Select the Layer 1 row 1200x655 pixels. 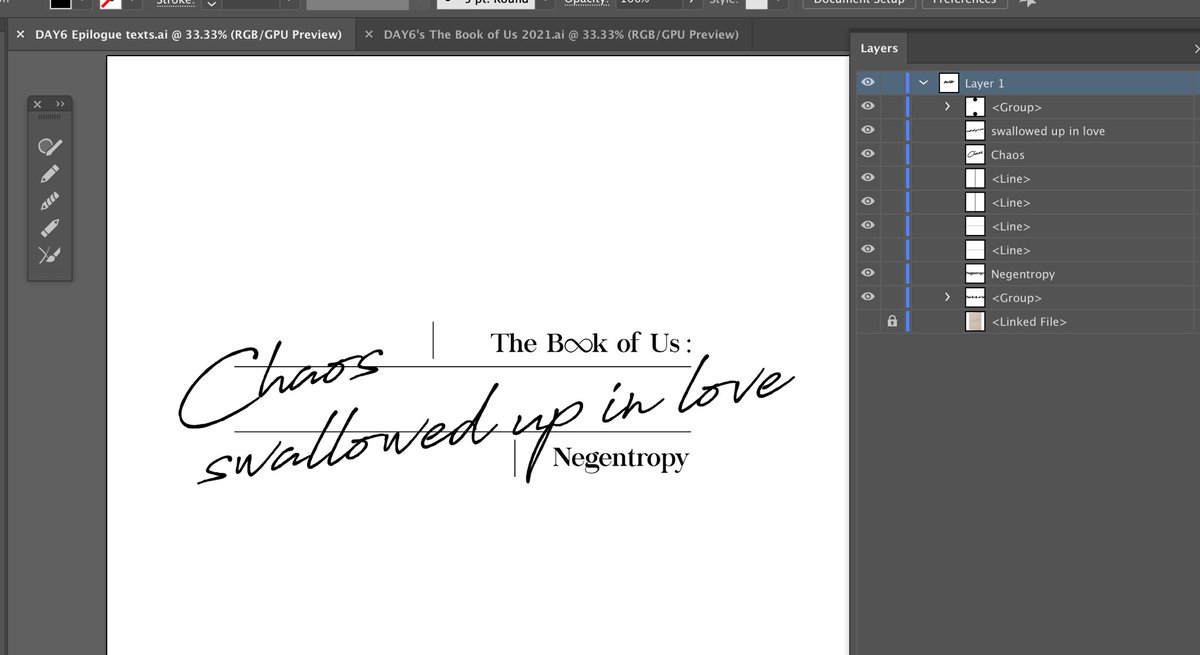pos(1028,83)
